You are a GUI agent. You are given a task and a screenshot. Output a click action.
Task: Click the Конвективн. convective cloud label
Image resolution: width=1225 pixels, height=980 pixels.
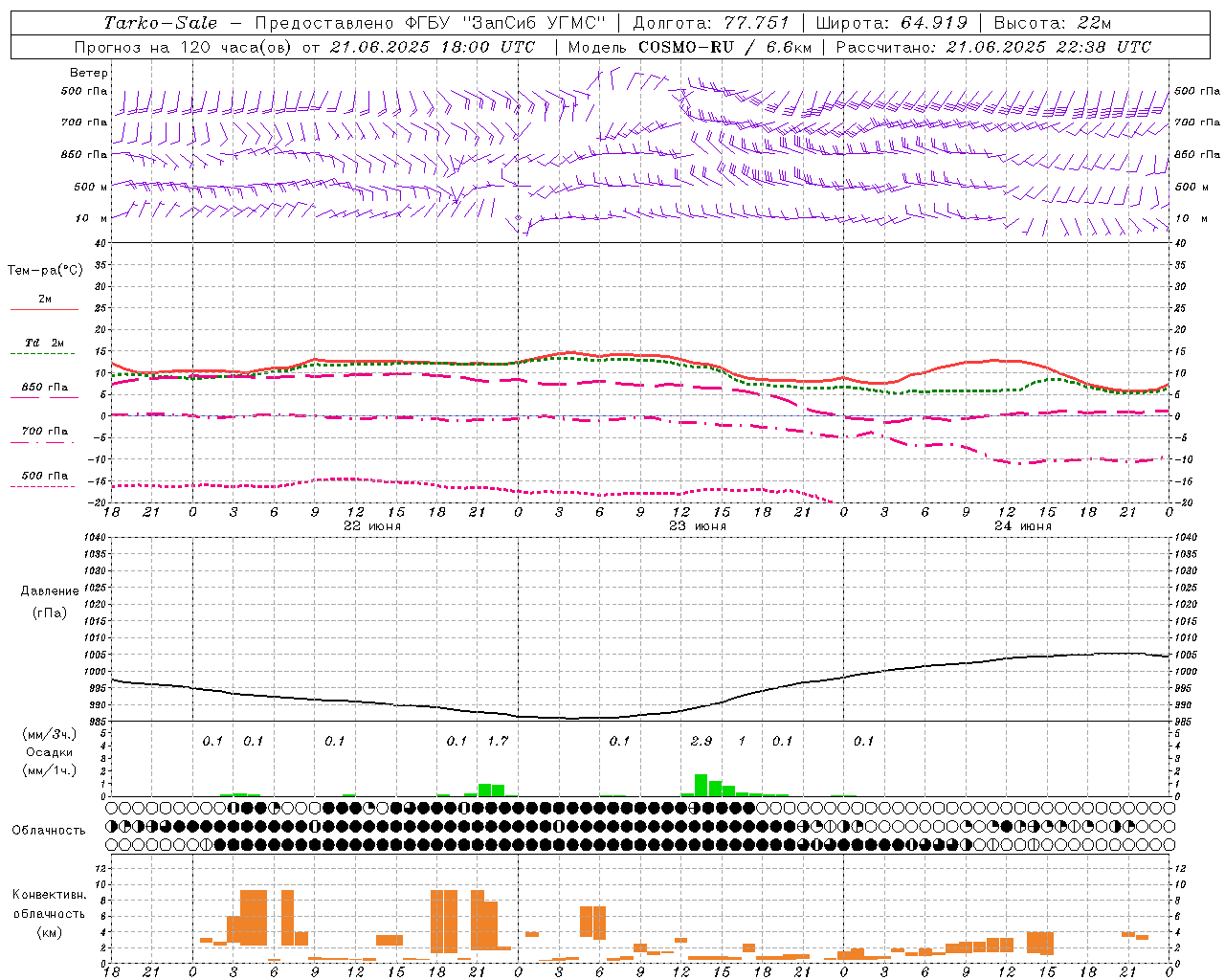click(50, 895)
